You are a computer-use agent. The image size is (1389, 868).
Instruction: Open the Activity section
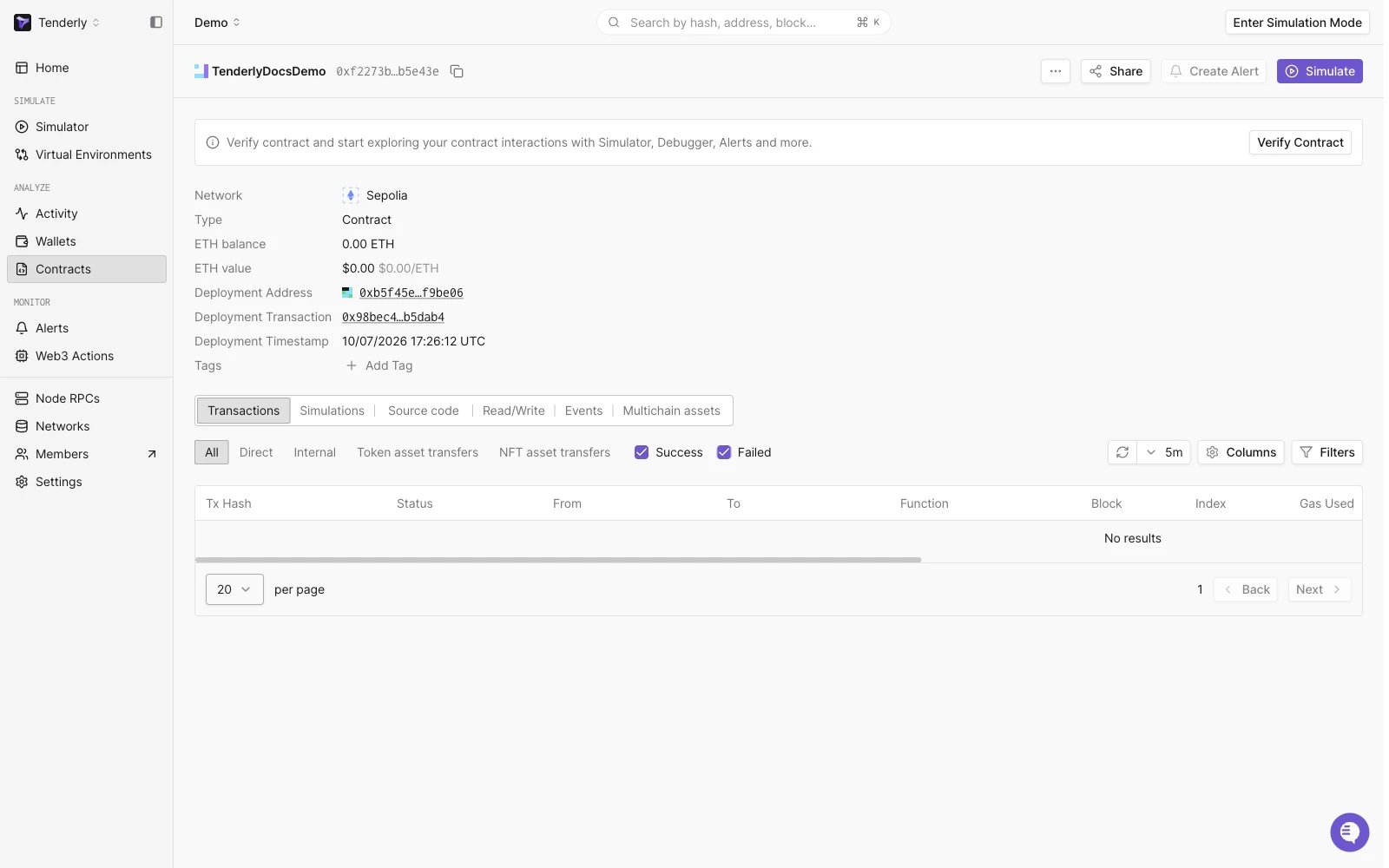[x=87, y=214]
